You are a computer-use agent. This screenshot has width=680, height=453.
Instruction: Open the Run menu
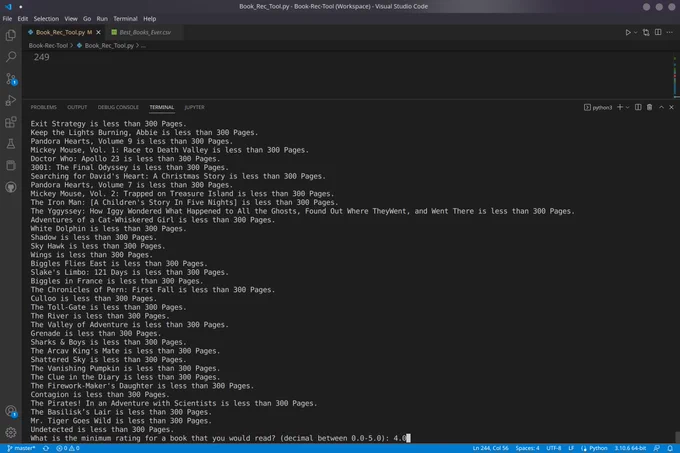[x=102, y=19]
